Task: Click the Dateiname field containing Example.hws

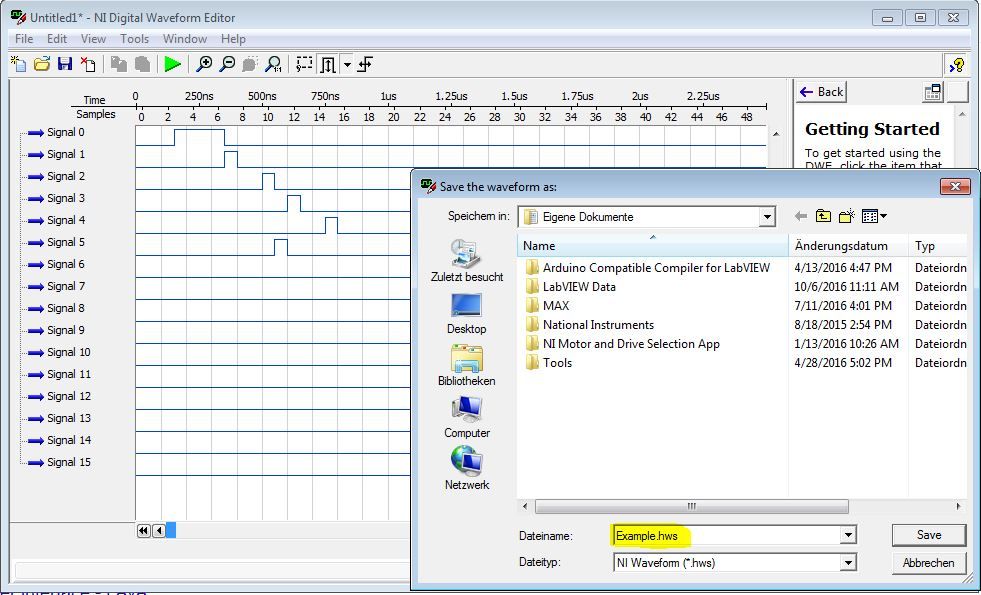Action: coord(726,536)
